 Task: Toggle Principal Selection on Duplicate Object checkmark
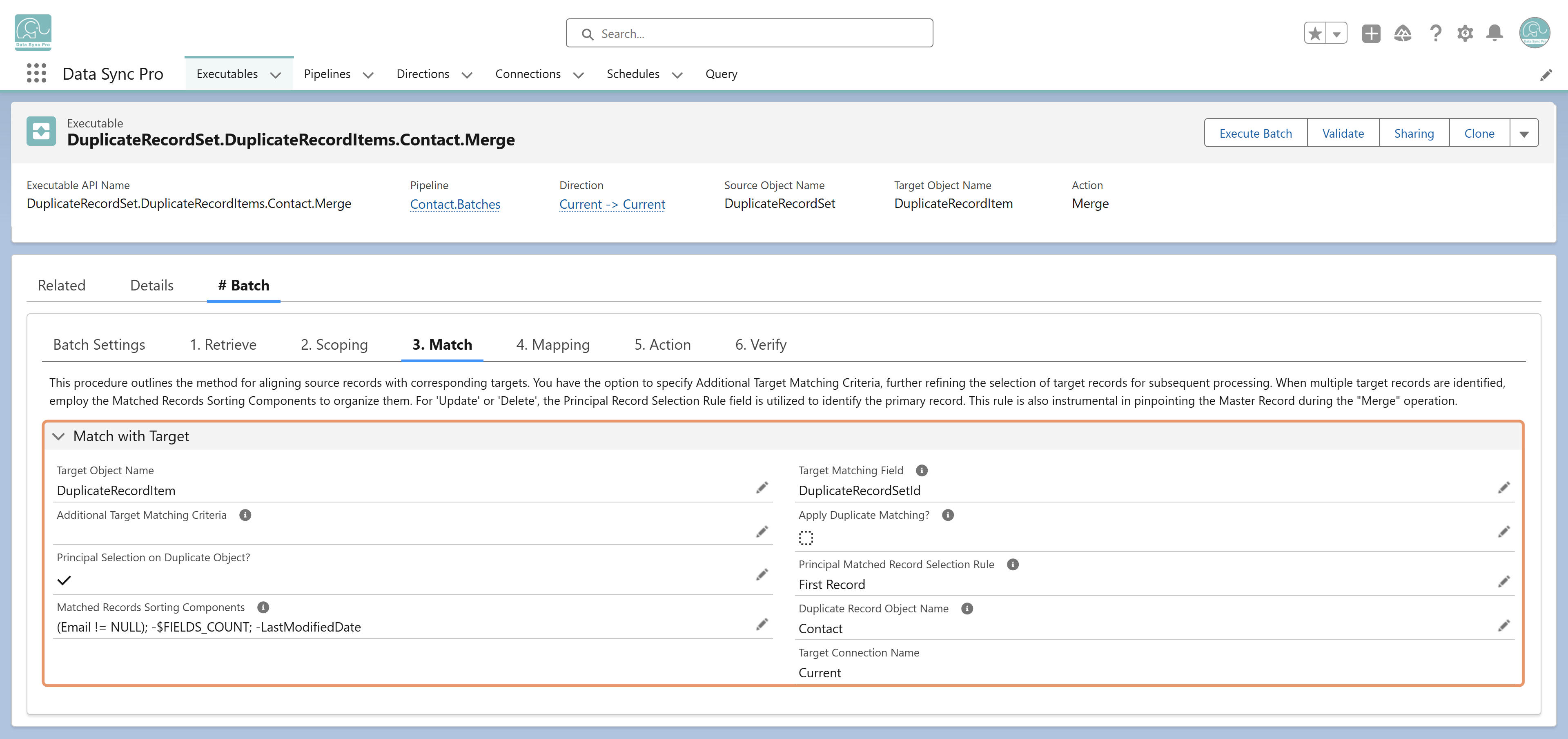[x=64, y=580]
